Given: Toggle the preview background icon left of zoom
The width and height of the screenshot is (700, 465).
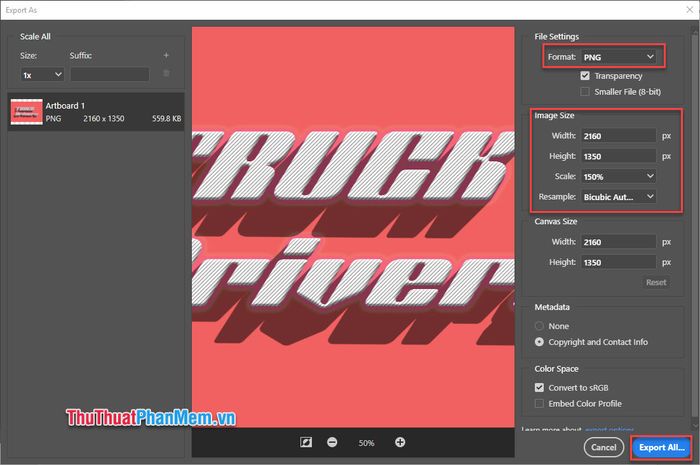Looking at the screenshot, I should 306,442.
